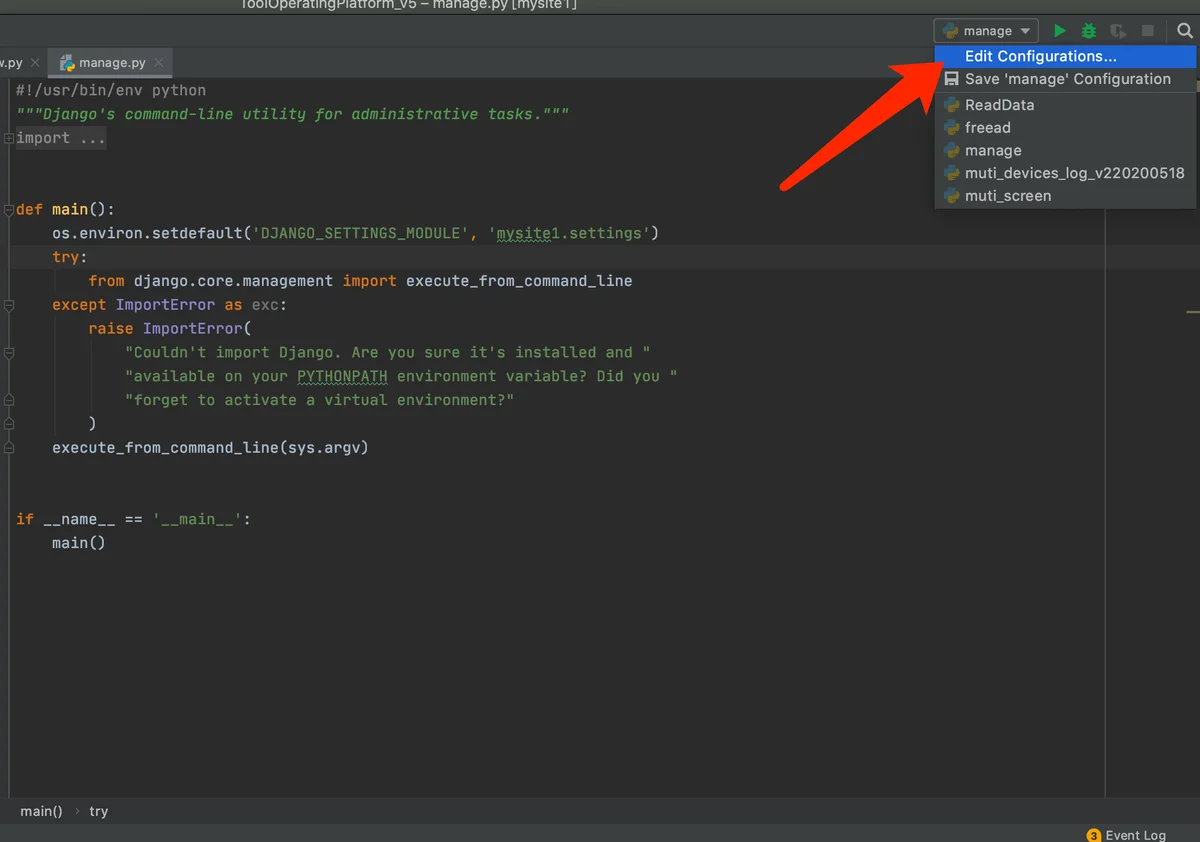Click the Python file icon on manage.py tab
This screenshot has width=1200, height=842.
tap(68, 62)
